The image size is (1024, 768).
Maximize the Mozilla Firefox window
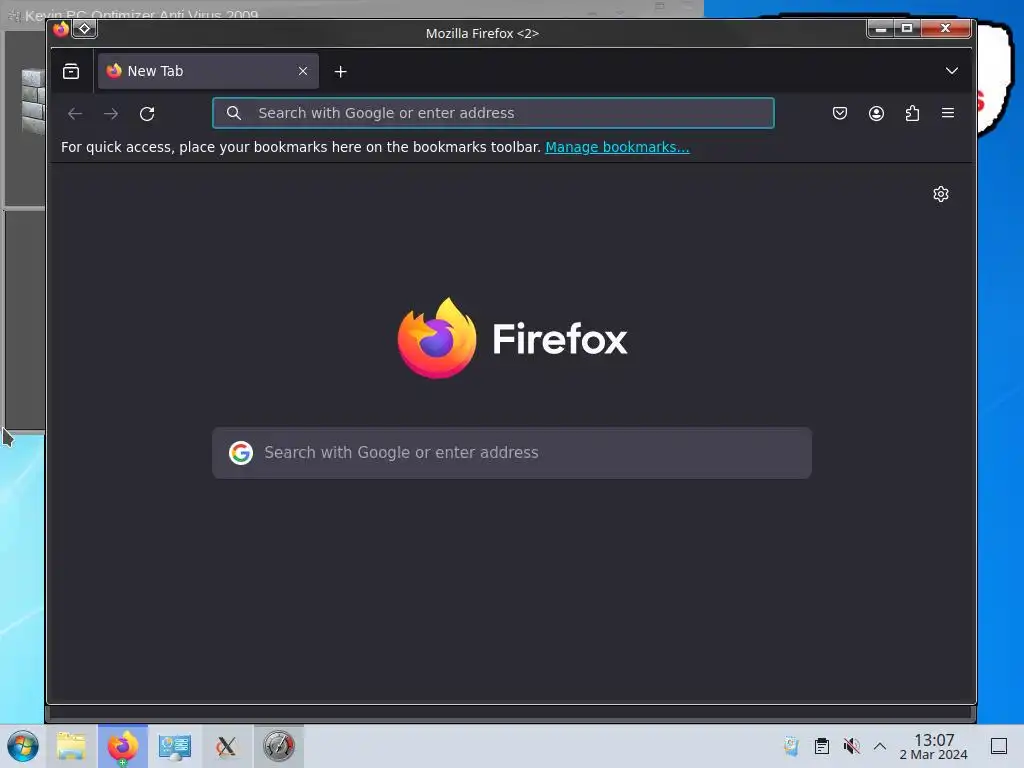907,29
